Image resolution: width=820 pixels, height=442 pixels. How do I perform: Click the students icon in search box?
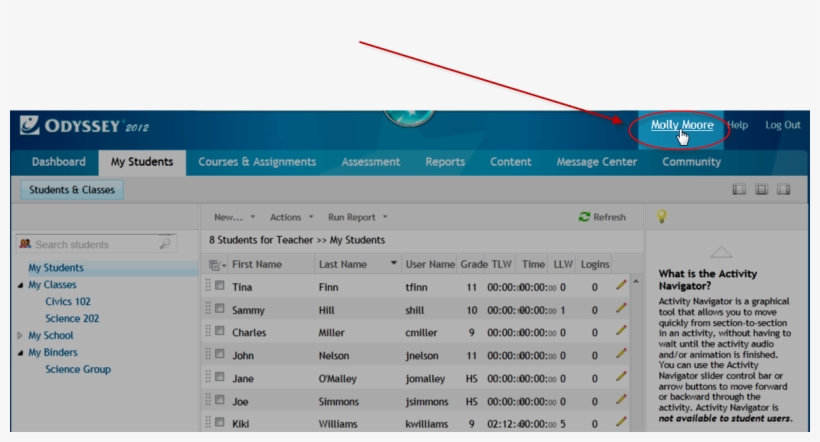coord(25,244)
